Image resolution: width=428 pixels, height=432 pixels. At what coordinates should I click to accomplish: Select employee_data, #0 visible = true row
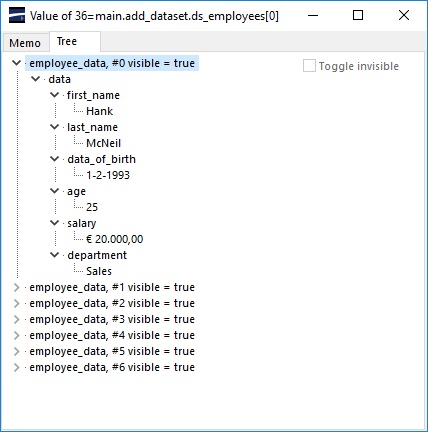112,63
